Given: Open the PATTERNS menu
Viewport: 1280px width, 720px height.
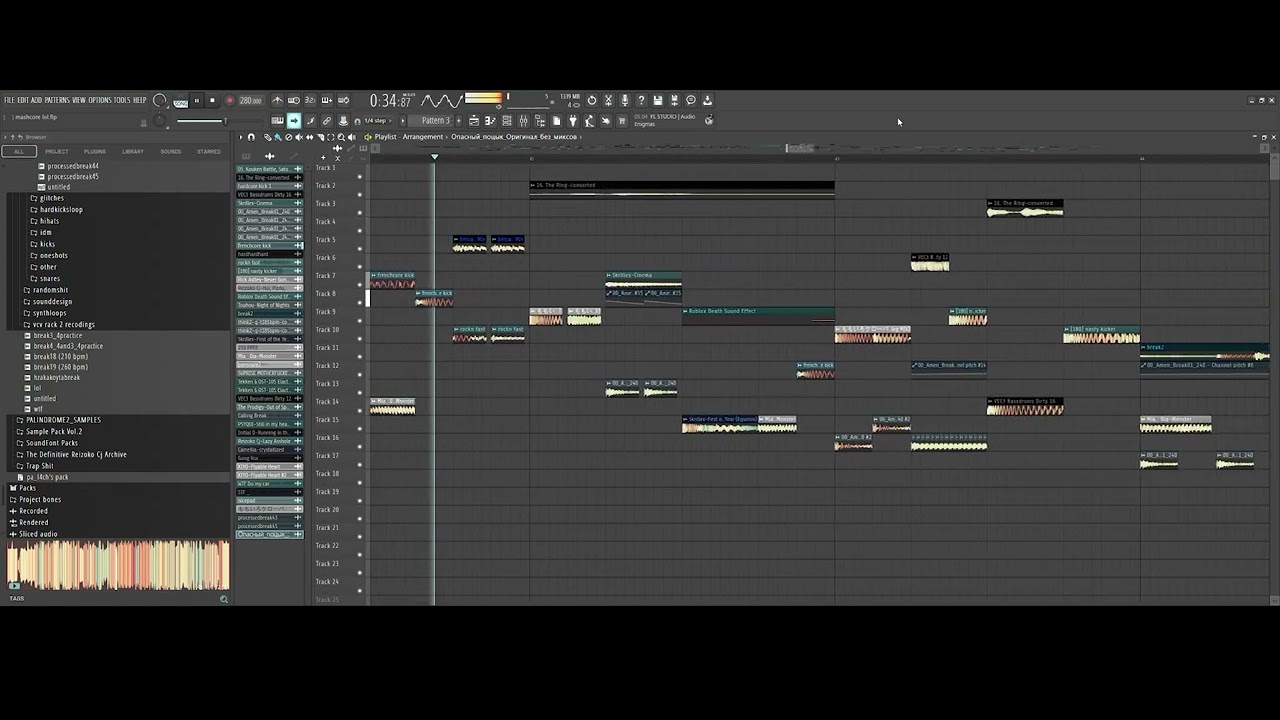Looking at the screenshot, I should [57, 100].
